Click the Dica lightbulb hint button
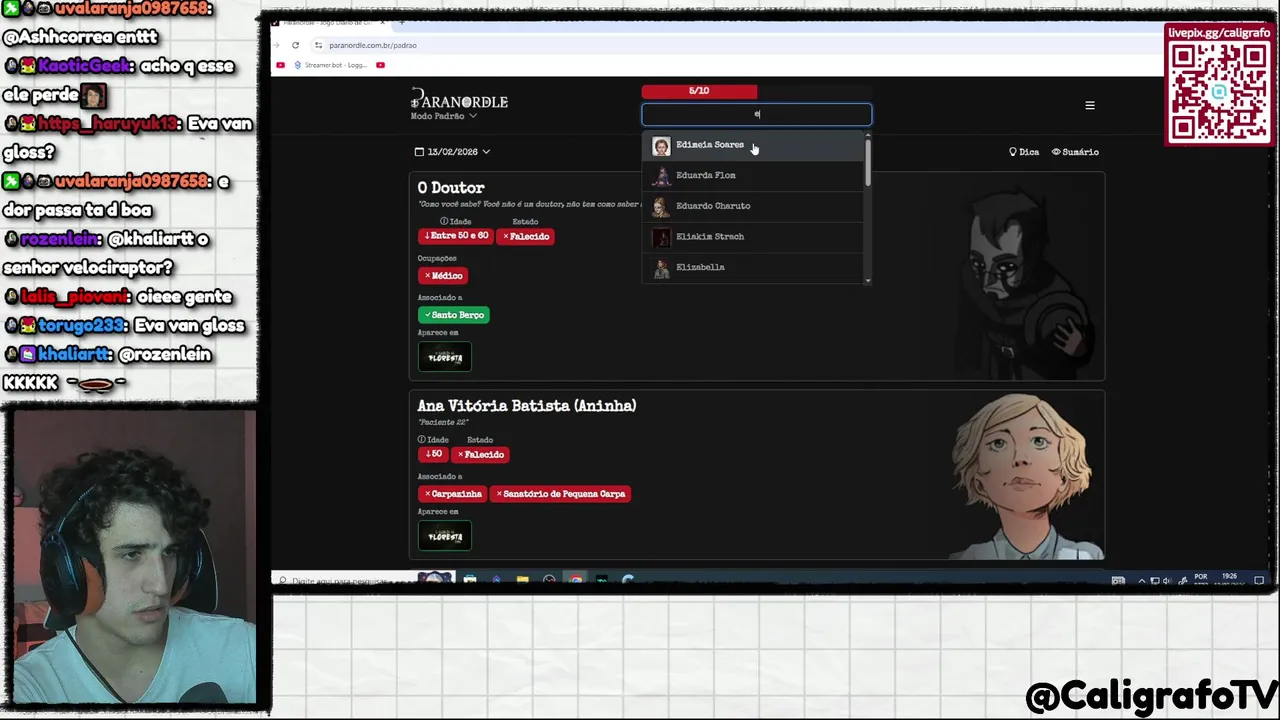The image size is (1280, 720). [x=1024, y=152]
